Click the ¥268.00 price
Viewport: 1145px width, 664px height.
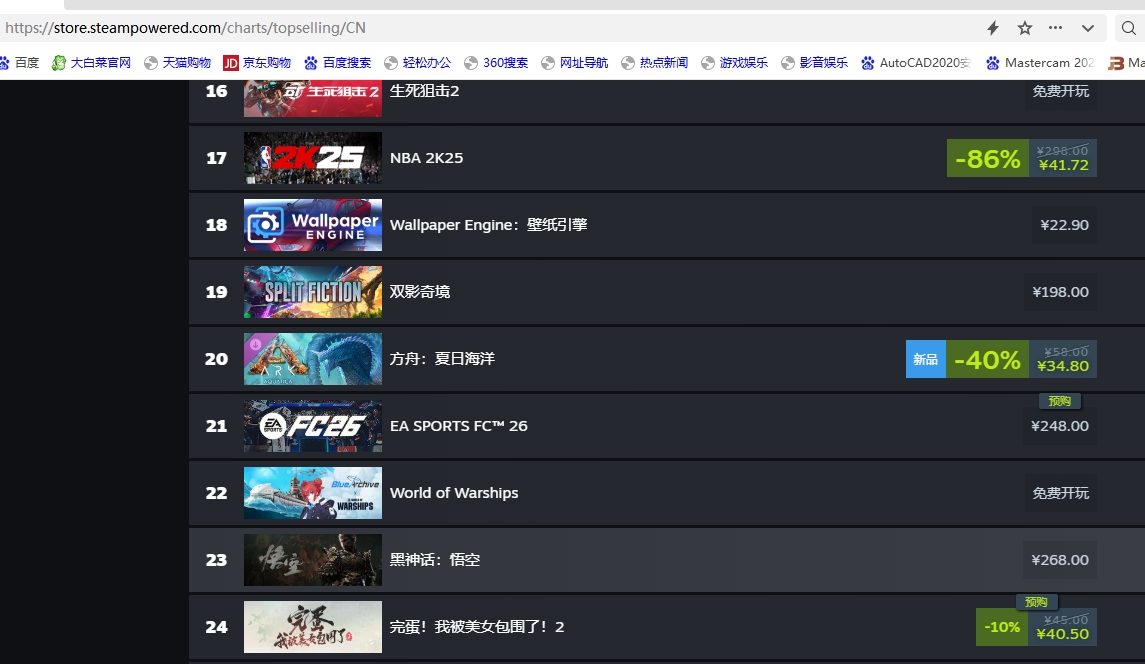click(x=1060, y=560)
